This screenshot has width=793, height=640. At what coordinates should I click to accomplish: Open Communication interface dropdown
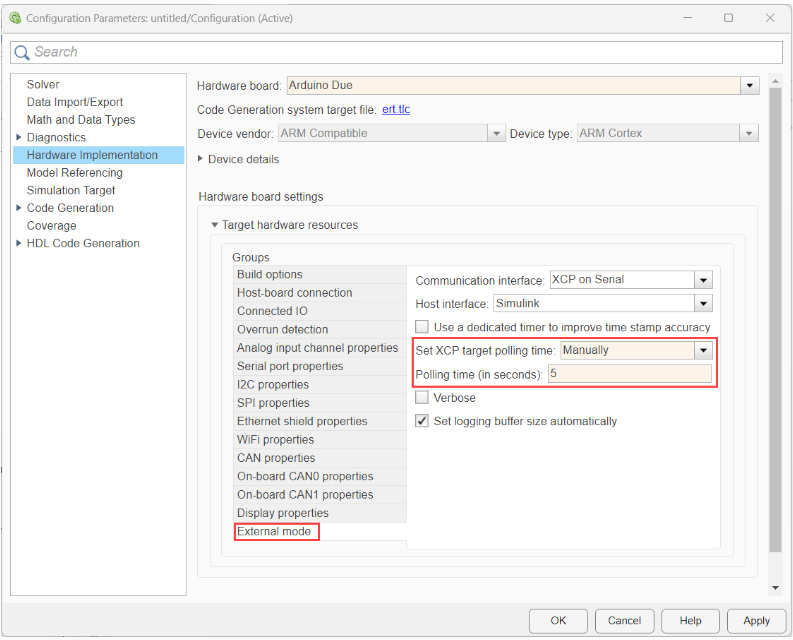(x=703, y=280)
